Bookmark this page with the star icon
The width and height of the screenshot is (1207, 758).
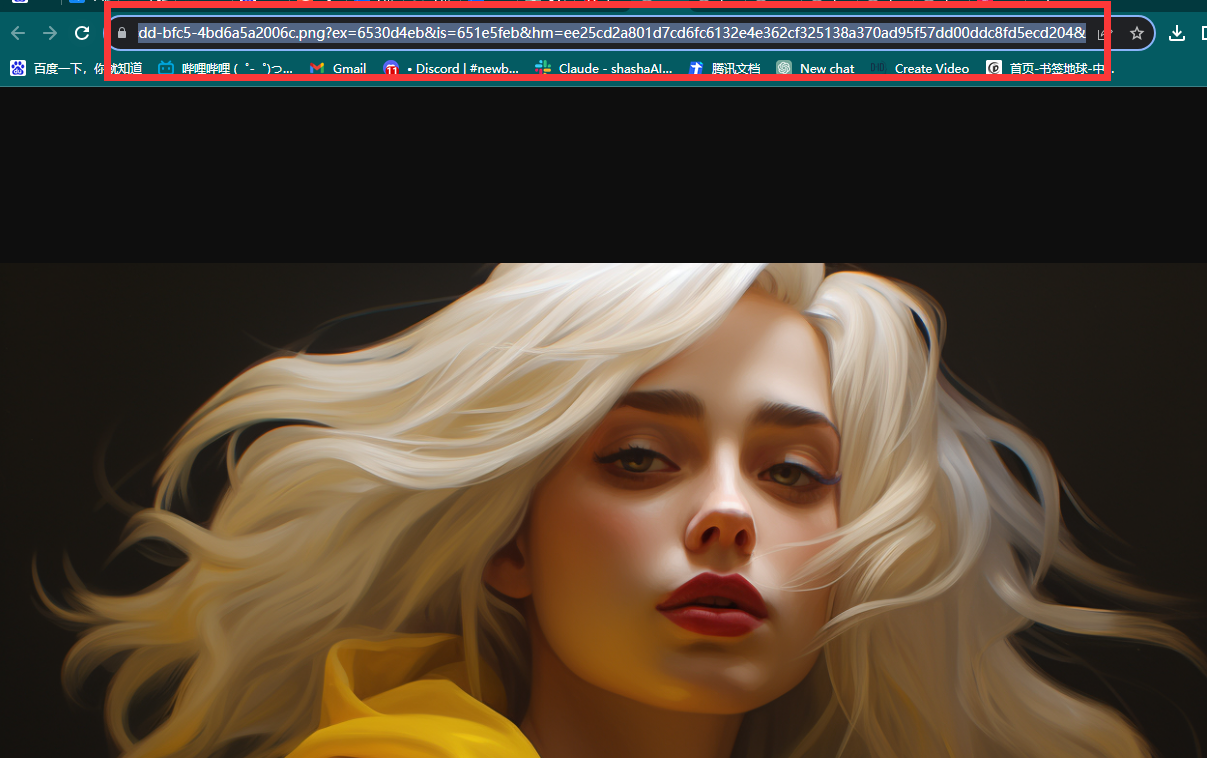(x=1137, y=33)
